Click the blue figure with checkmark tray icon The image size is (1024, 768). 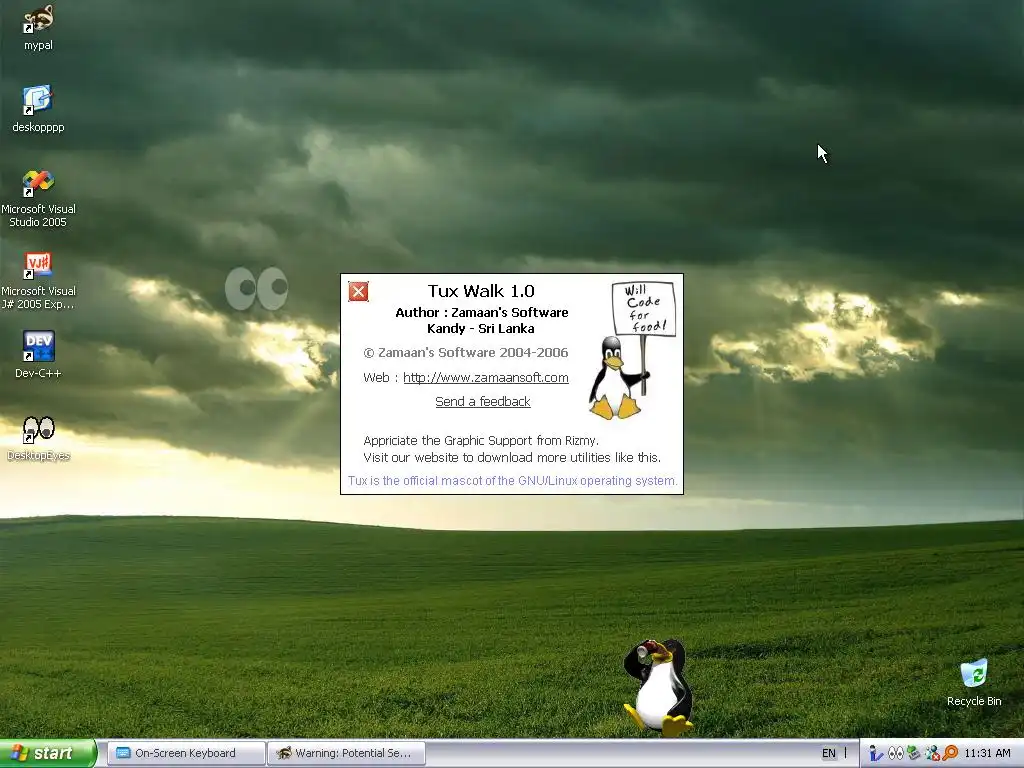(876, 753)
